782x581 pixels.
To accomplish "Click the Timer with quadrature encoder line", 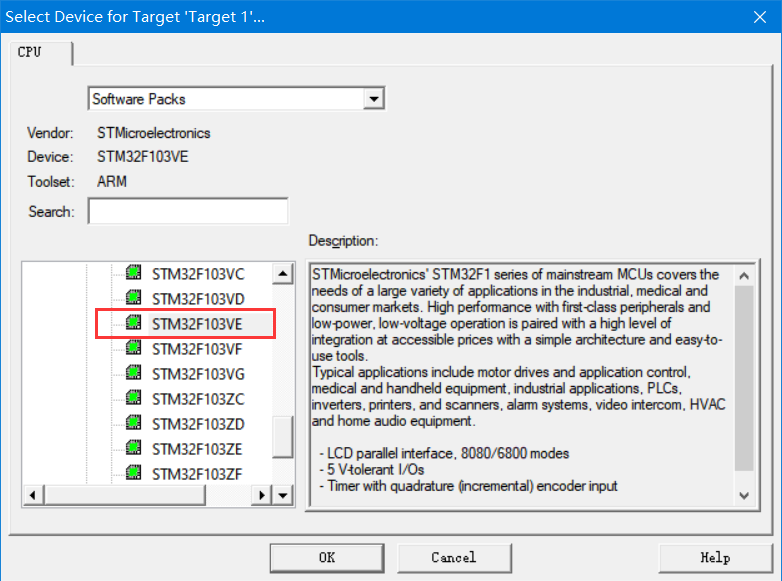I will click(468, 486).
